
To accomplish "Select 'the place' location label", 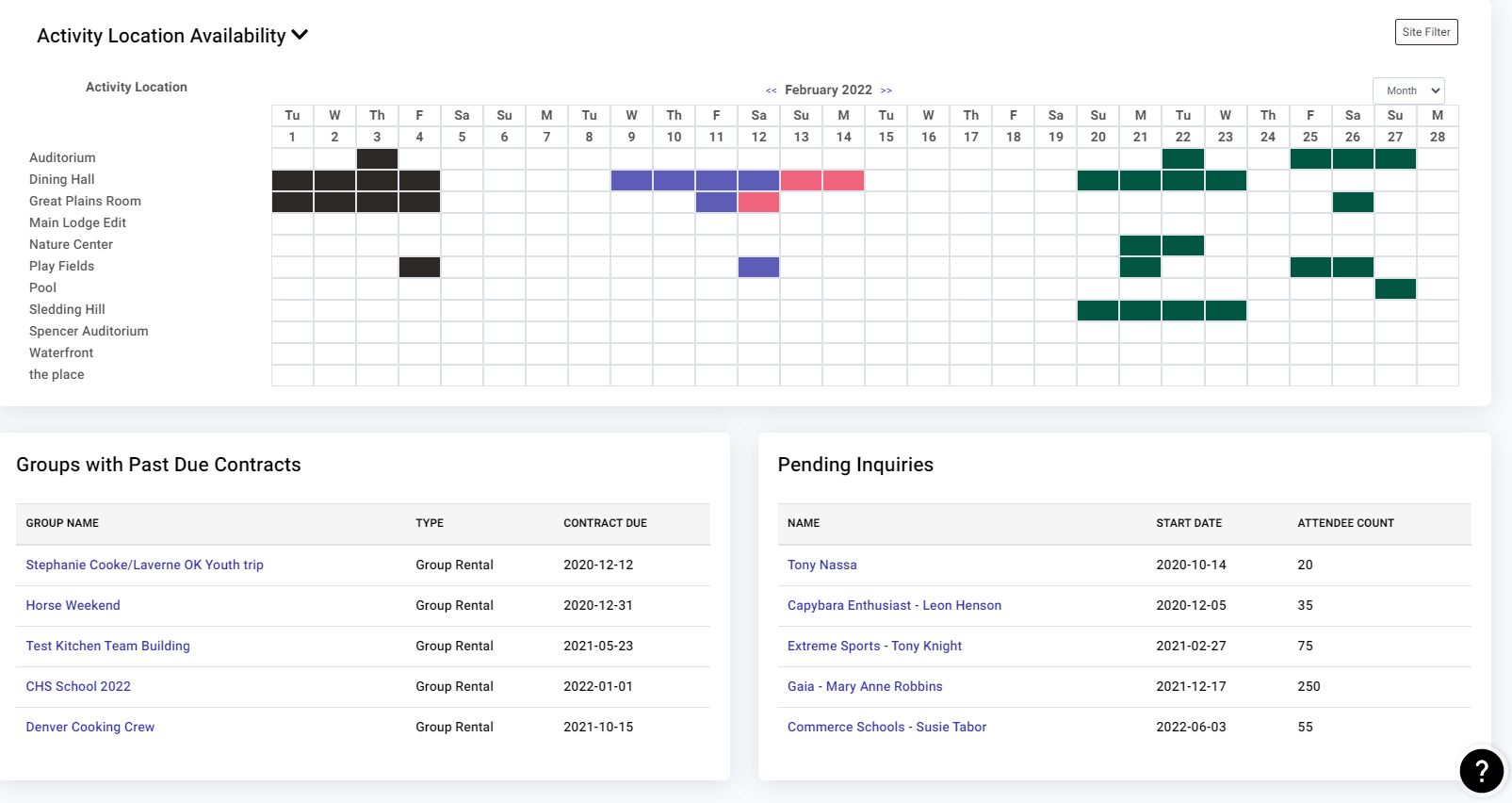I will click(57, 374).
